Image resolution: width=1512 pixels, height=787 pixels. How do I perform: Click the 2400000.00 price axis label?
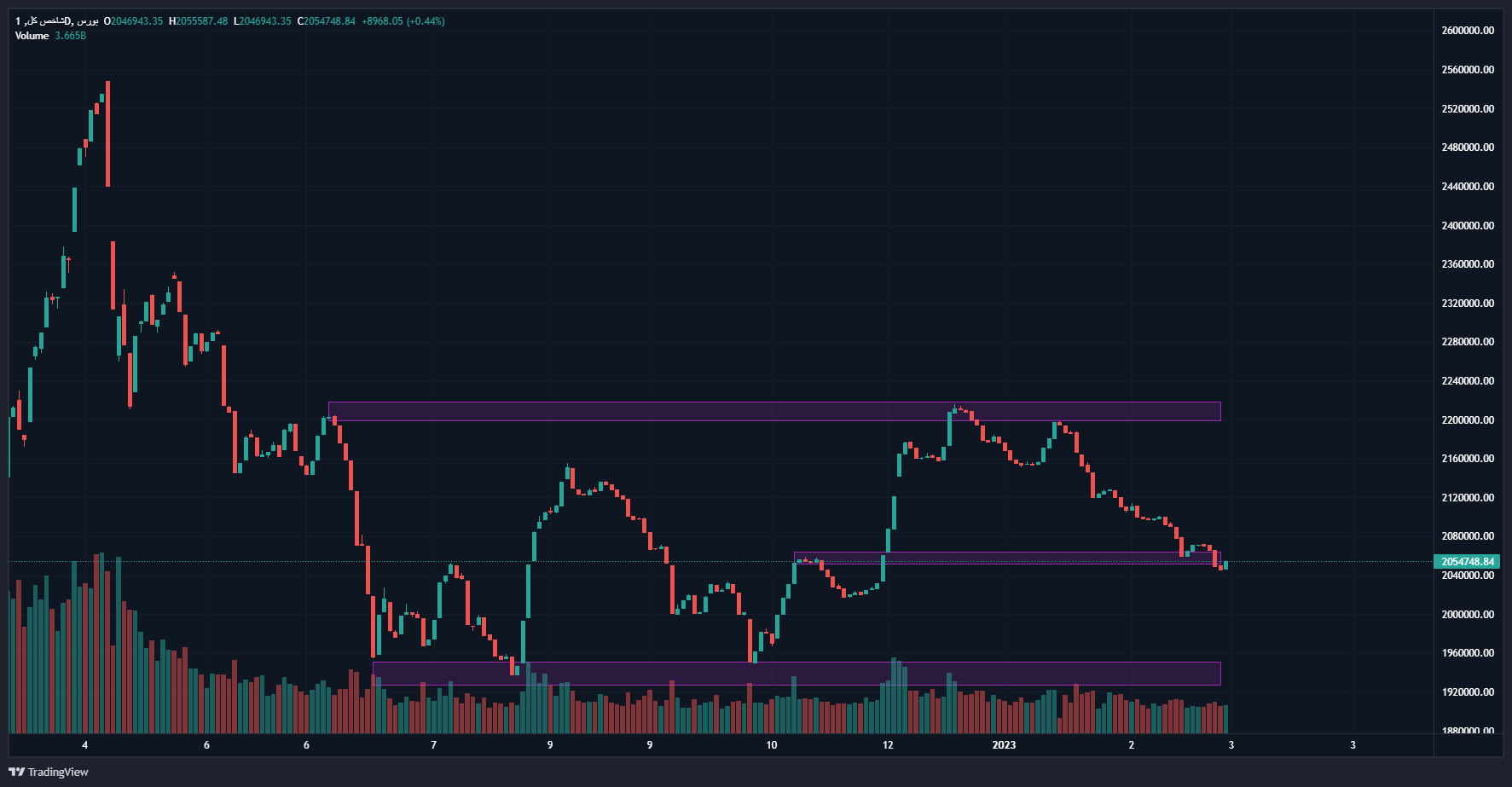click(x=1468, y=226)
